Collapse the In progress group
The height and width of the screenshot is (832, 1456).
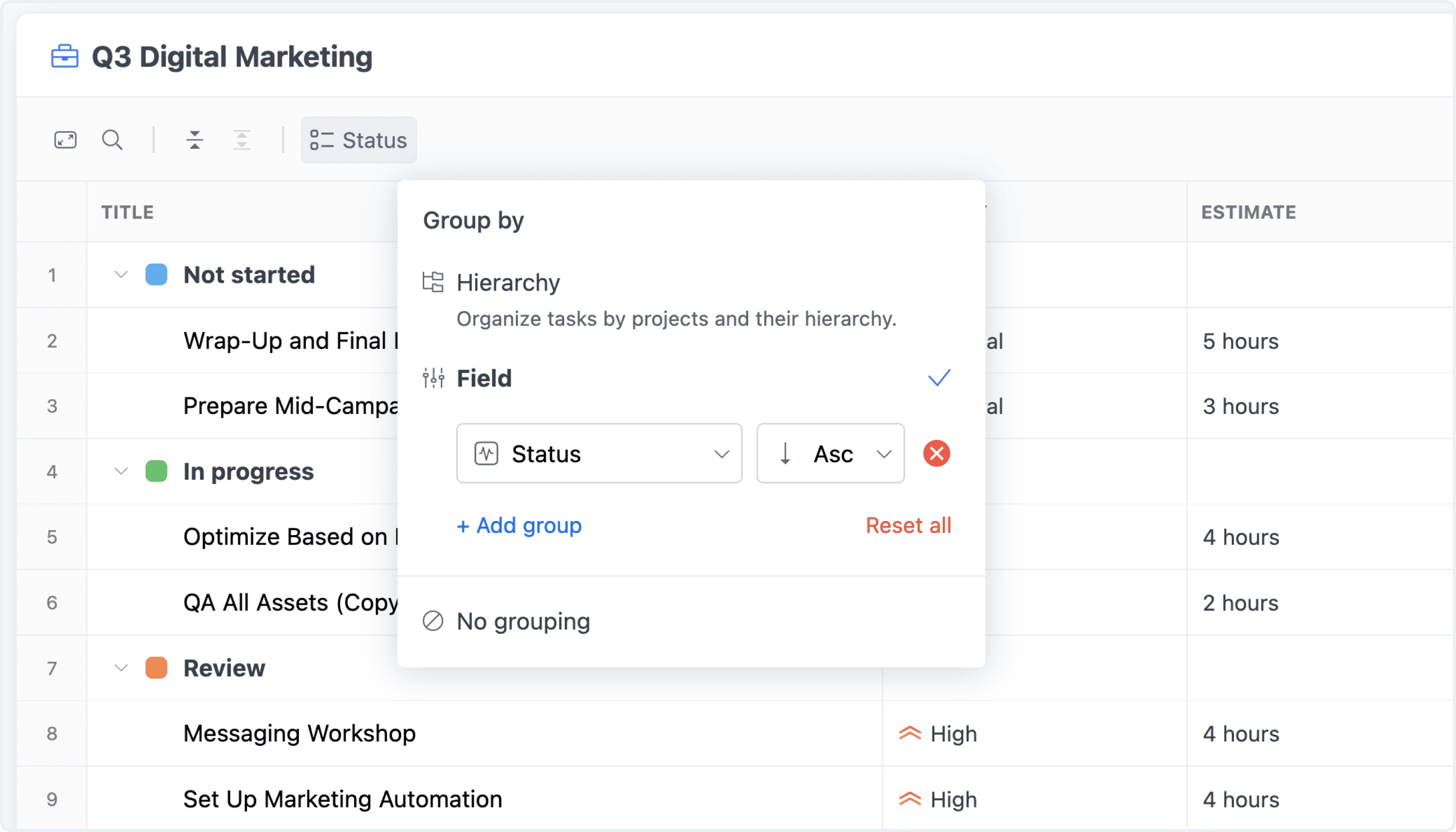(121, 472)
